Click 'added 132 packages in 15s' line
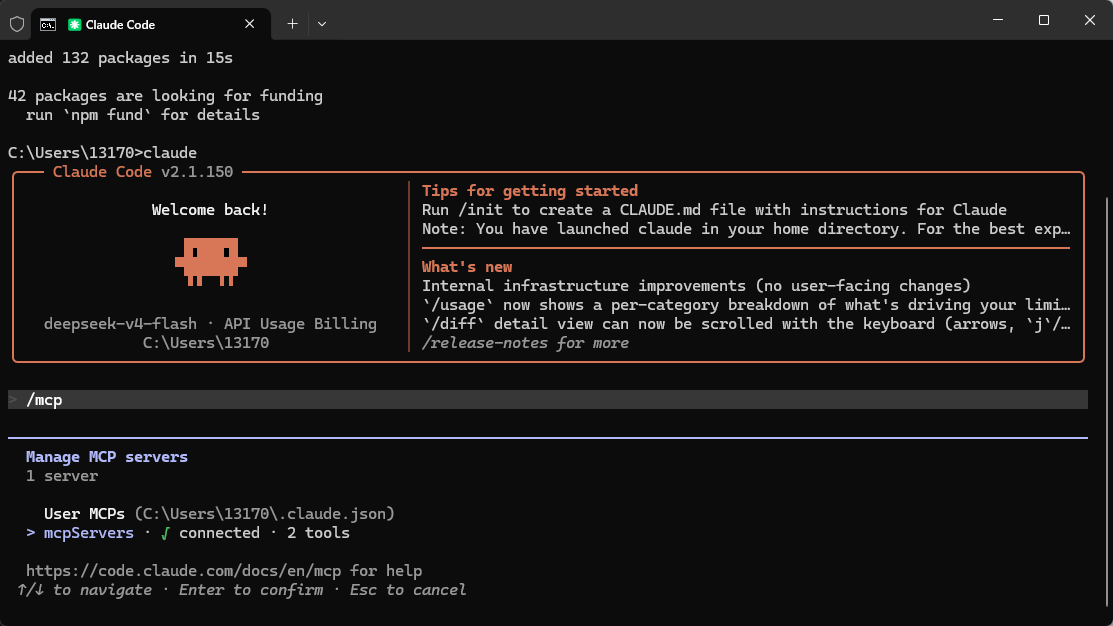 (120, 58)
